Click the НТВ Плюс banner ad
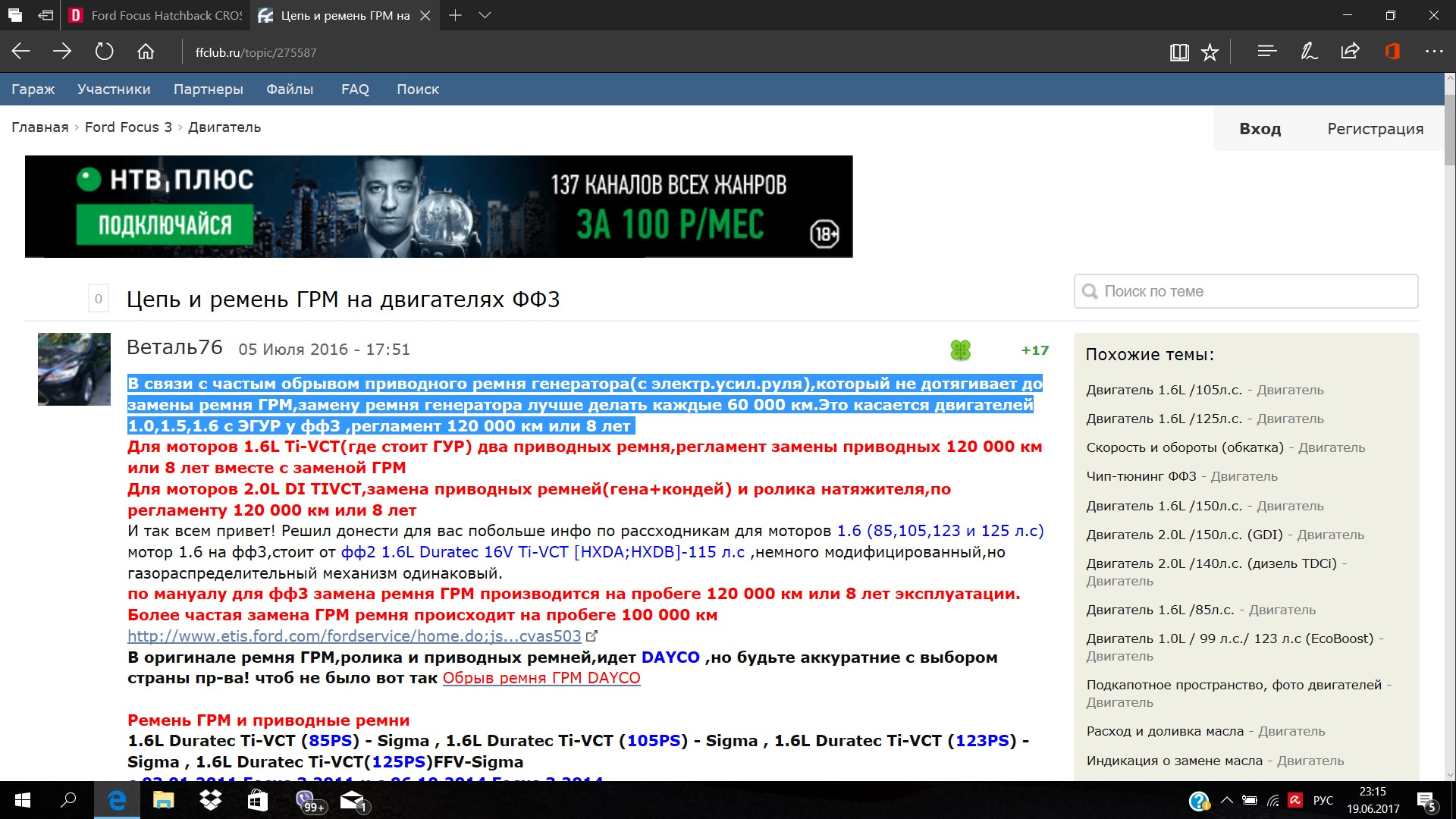The height and width of the screenshot is (819, 1456). tap(438, 206)
